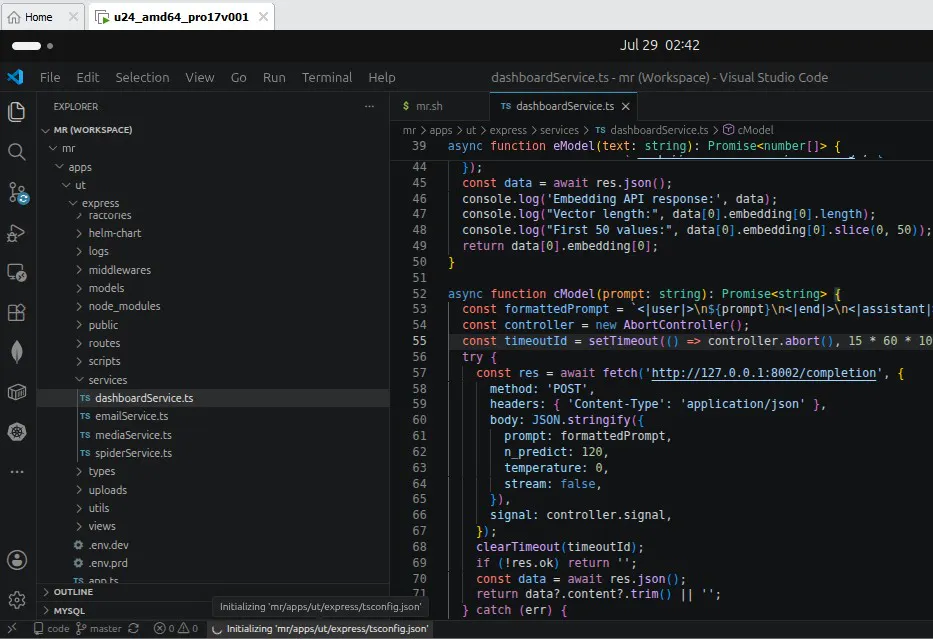Collapse the mr folder

tap(53, 148)
